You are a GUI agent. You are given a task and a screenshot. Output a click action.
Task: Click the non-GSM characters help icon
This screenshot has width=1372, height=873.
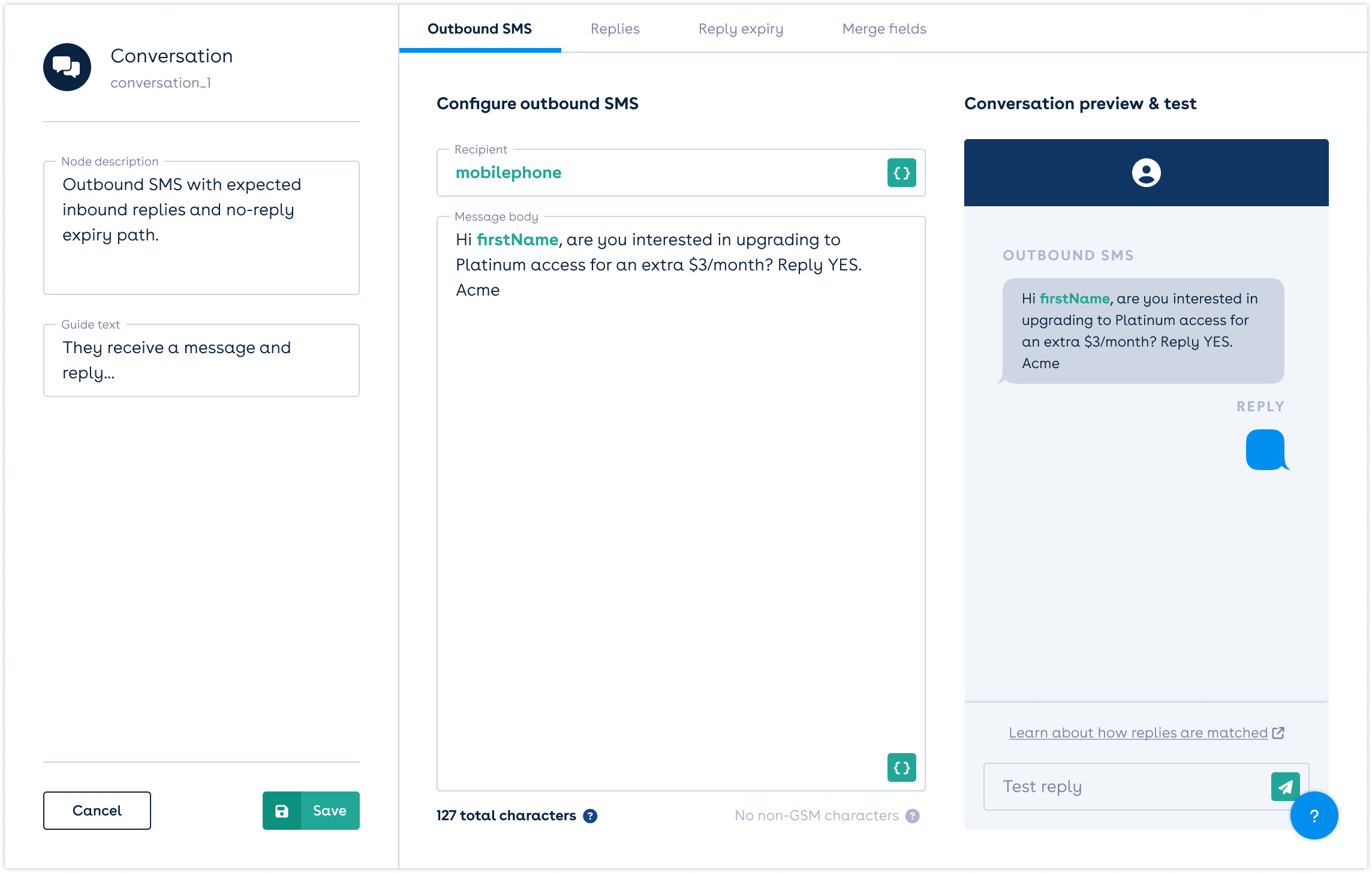[x=912, y=815]
